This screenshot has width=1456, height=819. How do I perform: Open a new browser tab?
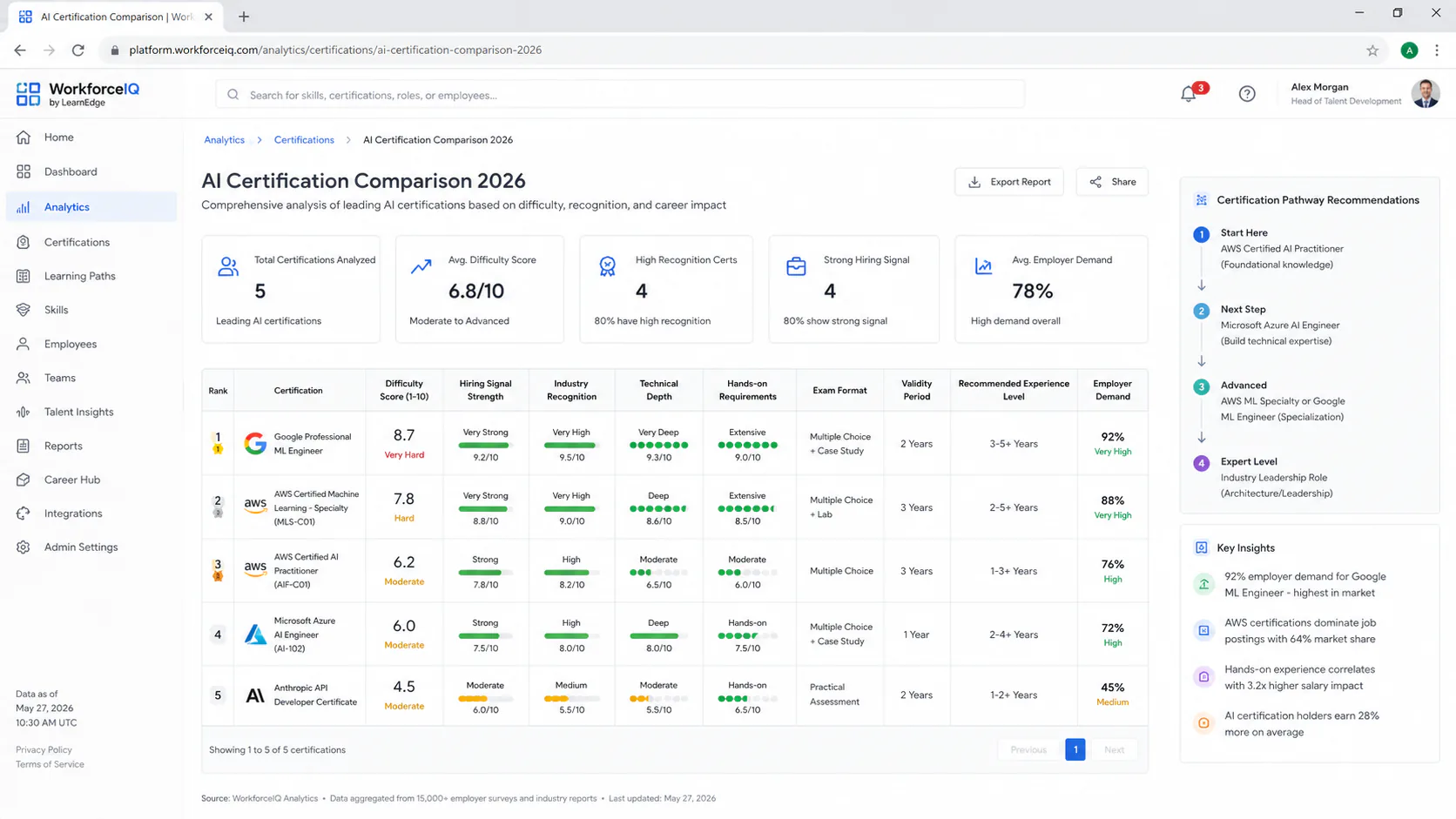pos(244,17)
